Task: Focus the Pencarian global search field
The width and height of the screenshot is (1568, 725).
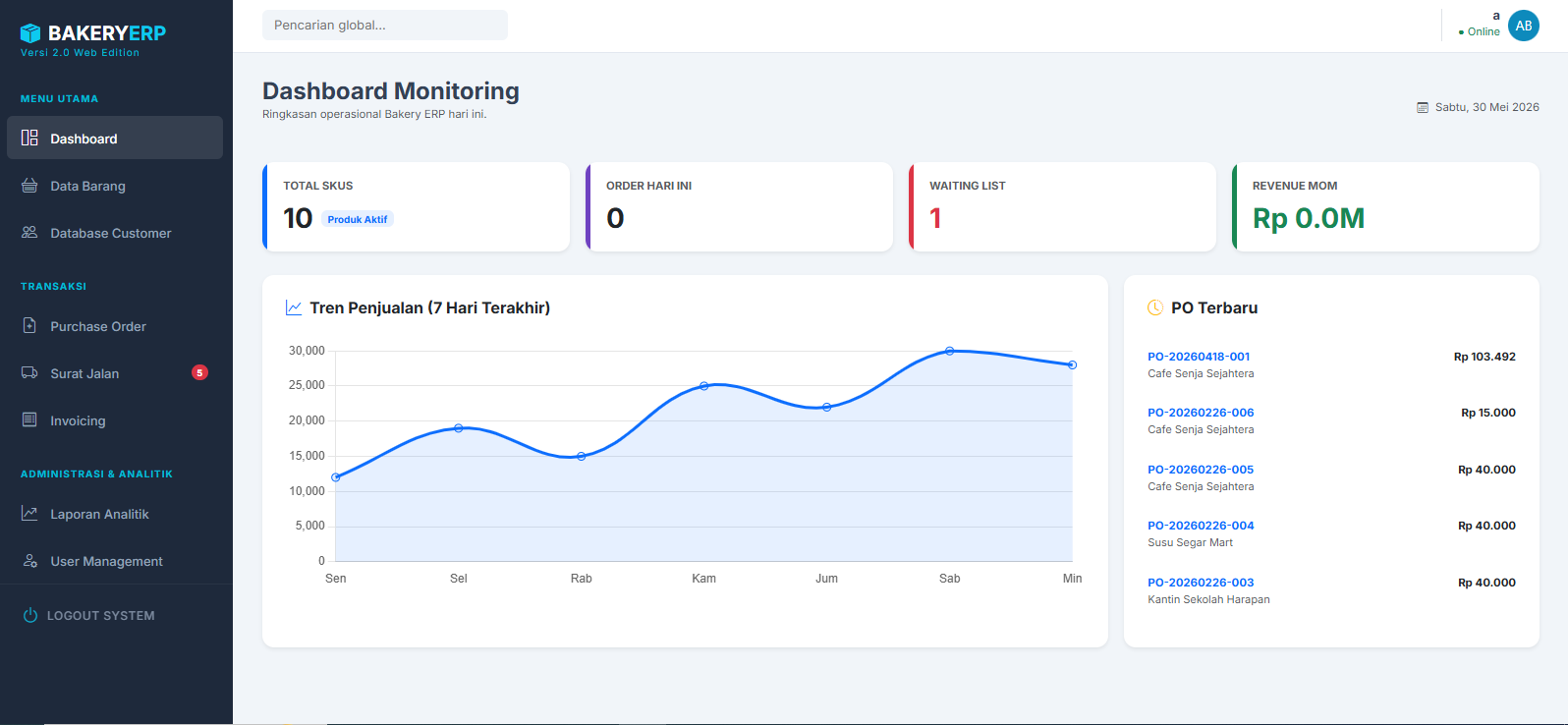Action: [385, 26]
